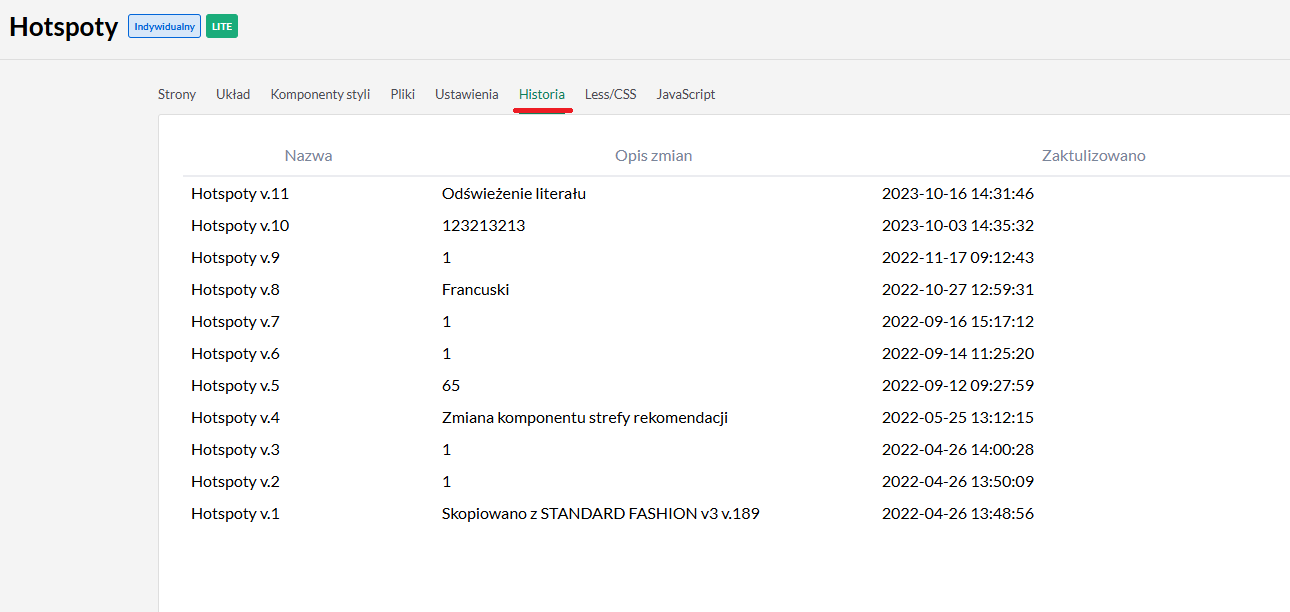Screen dimensions: 1290x612
Task: Switch to the JavaScript tab
Action: (686, 94)
